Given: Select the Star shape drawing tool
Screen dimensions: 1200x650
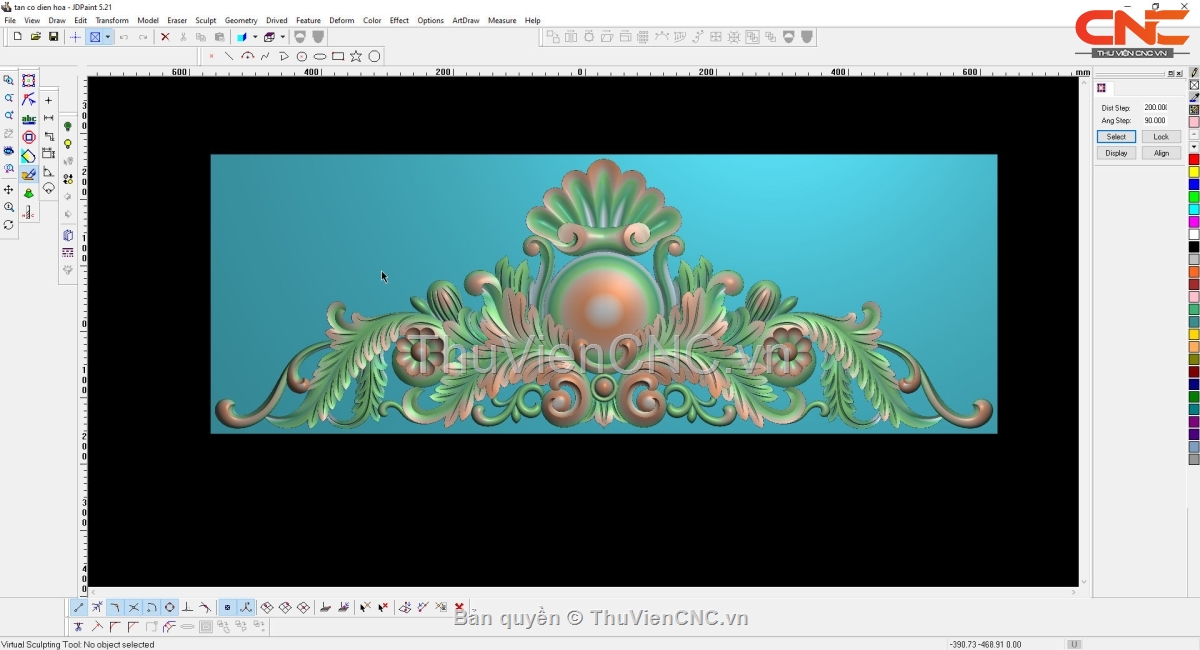Looking at the screenshot, I should [356, 56].
